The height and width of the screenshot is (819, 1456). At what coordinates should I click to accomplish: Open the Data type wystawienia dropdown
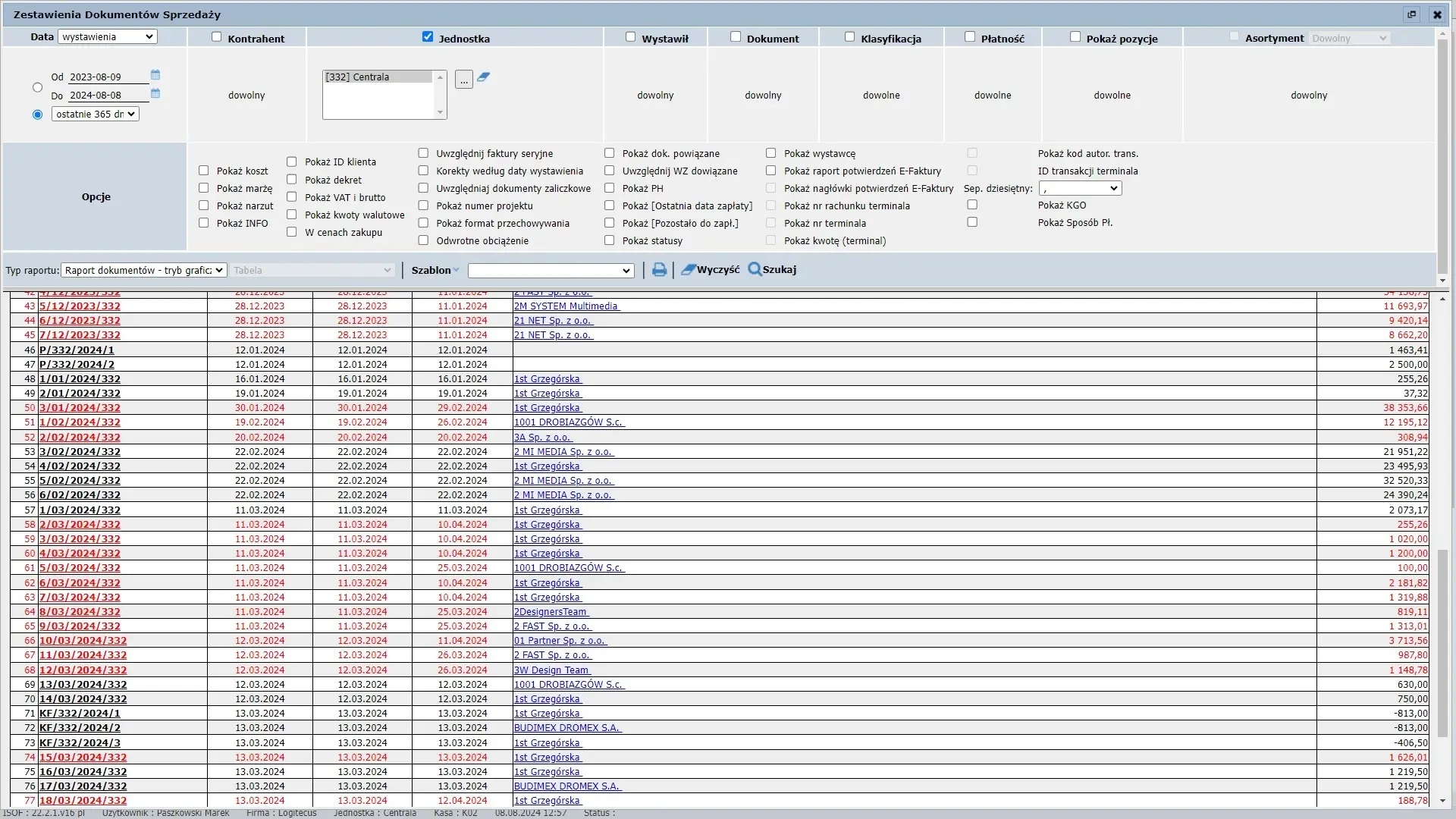click(108, 36)
